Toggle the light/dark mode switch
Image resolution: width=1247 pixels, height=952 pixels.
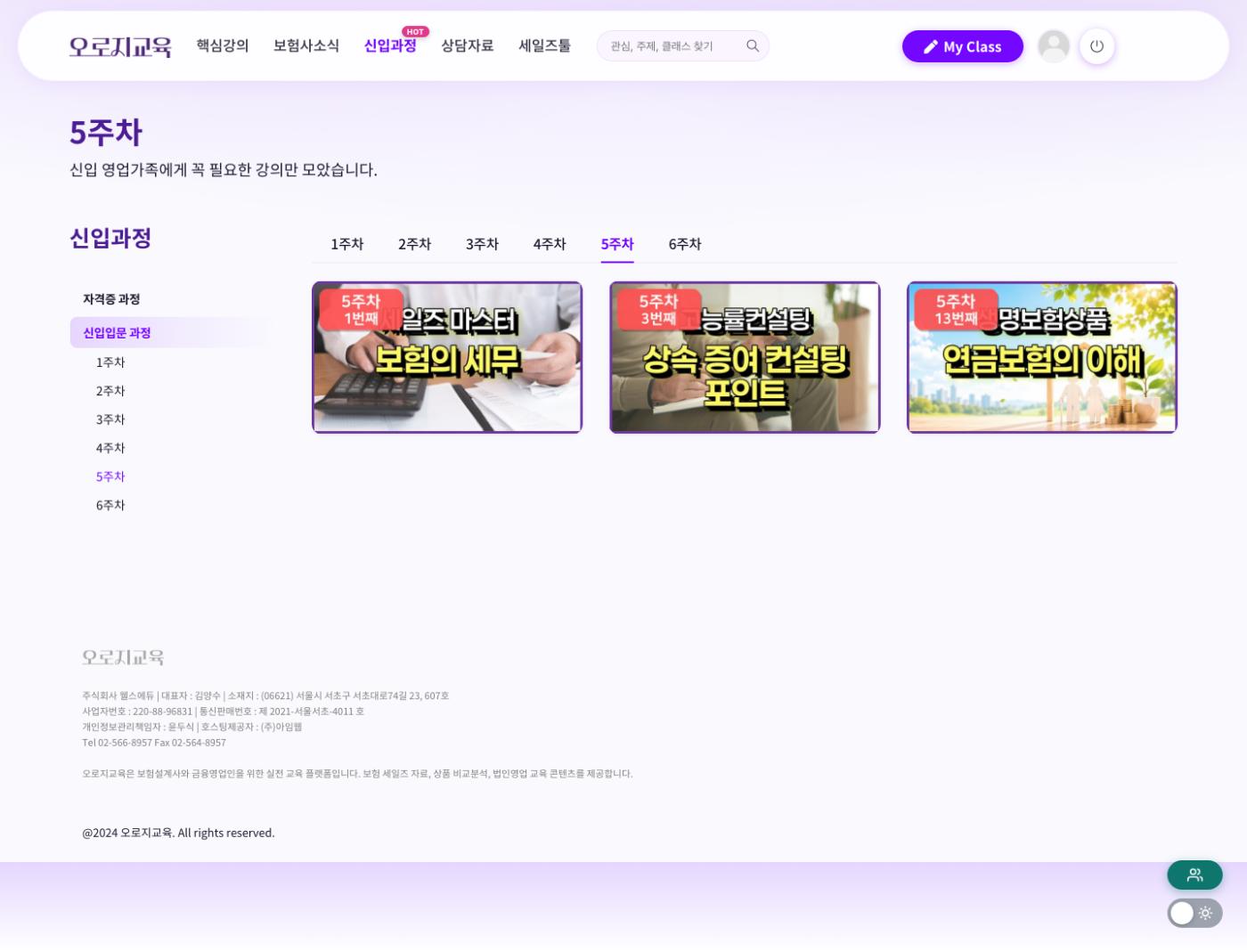1194,913
